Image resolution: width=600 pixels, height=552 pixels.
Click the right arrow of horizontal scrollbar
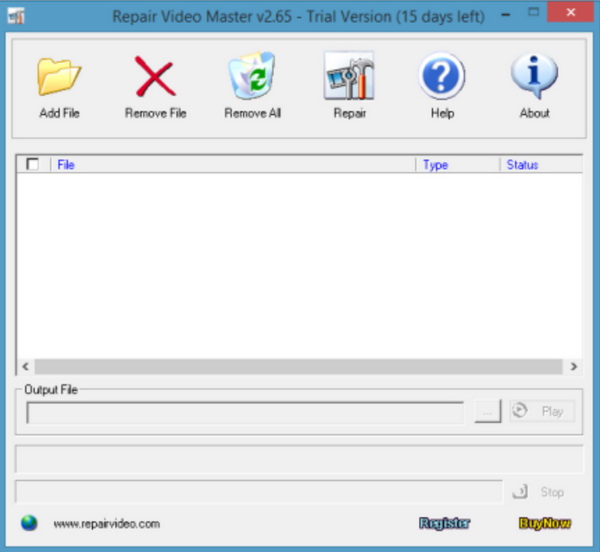pos(573,366)
